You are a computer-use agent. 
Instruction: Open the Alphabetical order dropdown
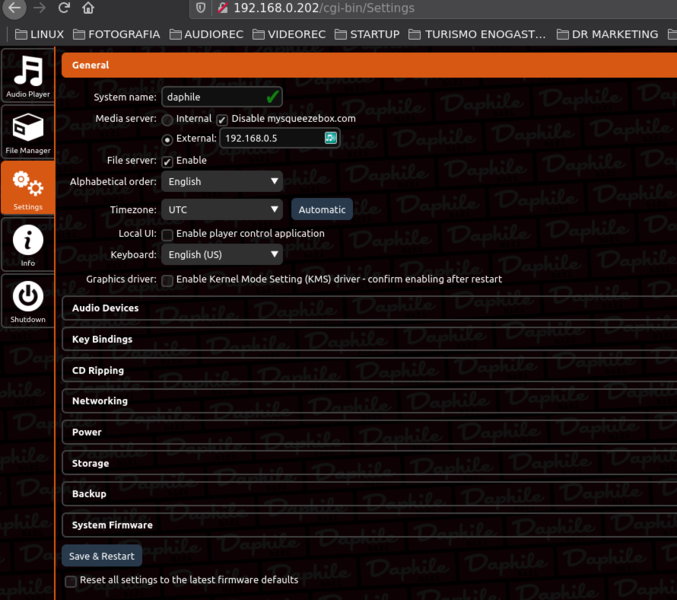[x=222, y=182]
